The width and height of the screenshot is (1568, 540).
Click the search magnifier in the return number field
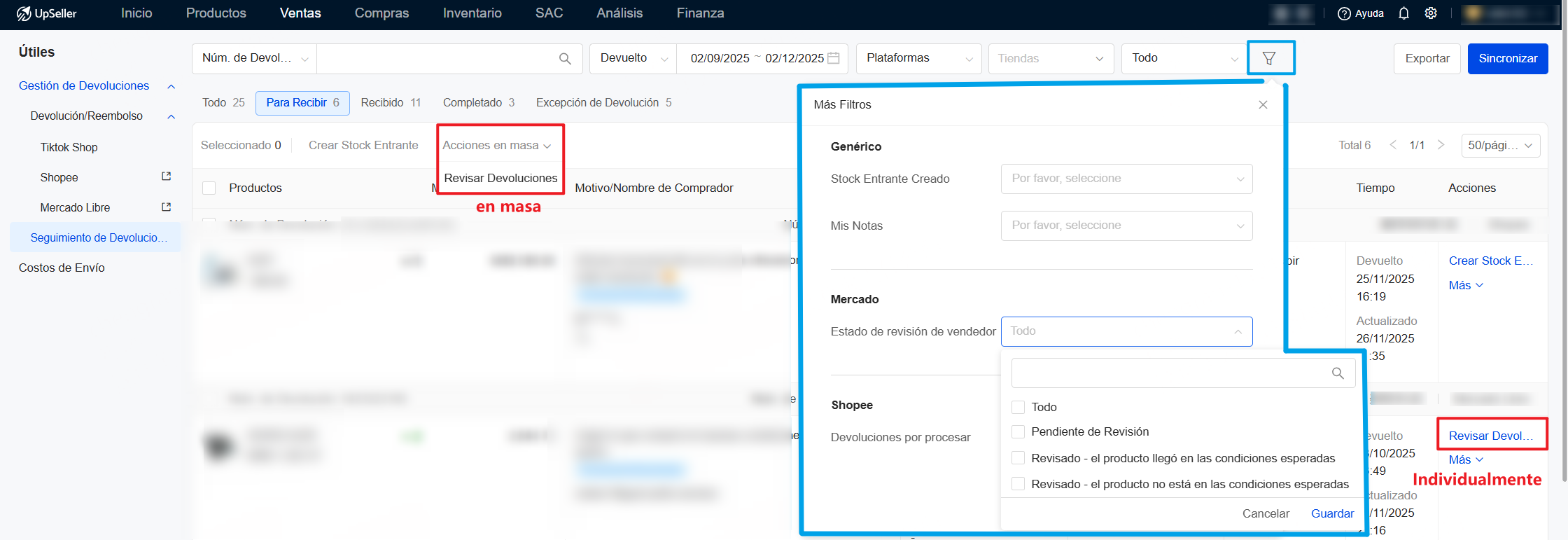pyautogui.click(x=565, y=59)
